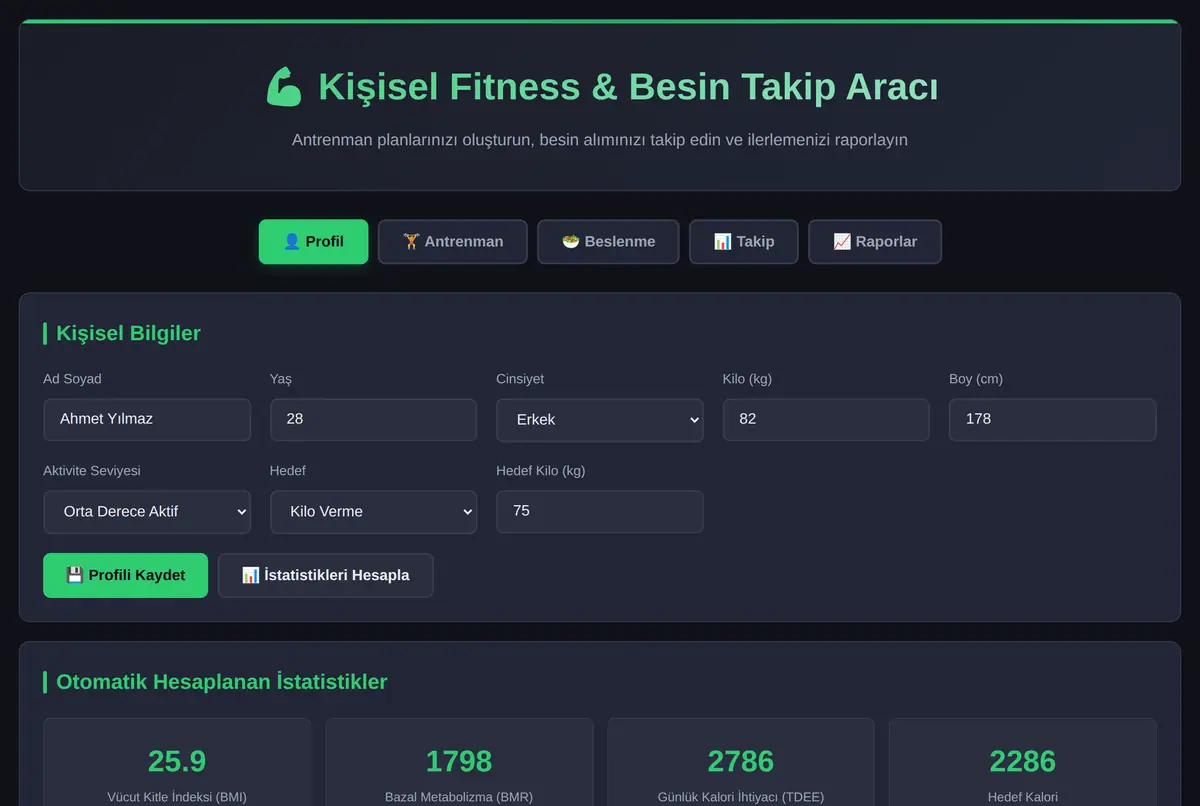Click the Vücut Kitle İndeksi (BMI) label
Viewport: 1200px width, 806px height.
pos(177,797)
